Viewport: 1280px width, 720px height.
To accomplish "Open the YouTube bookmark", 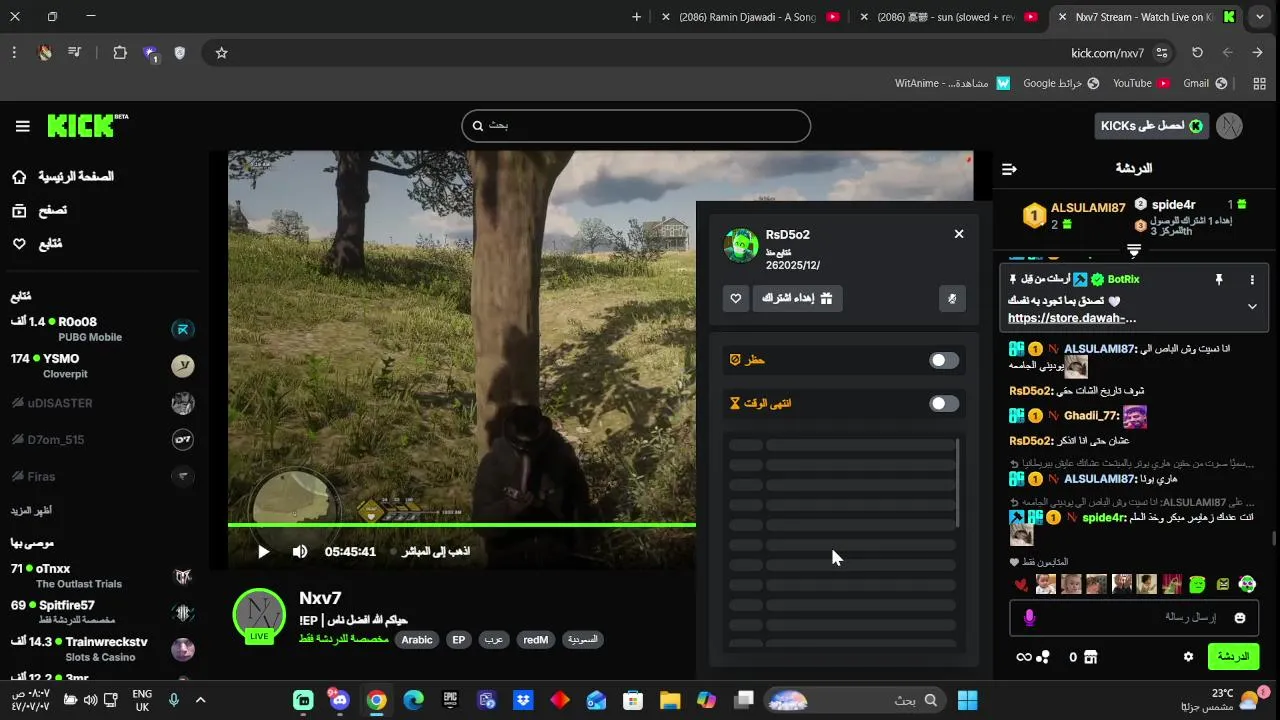I will coord(1141,83).
